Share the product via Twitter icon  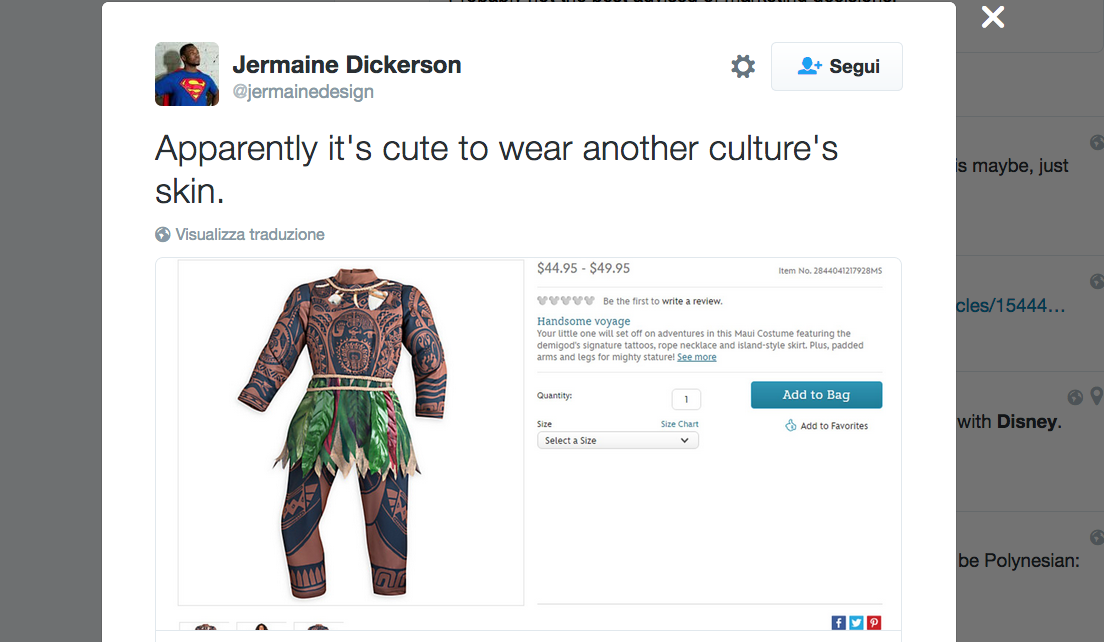pyautogui.click(x=856, y=622)
